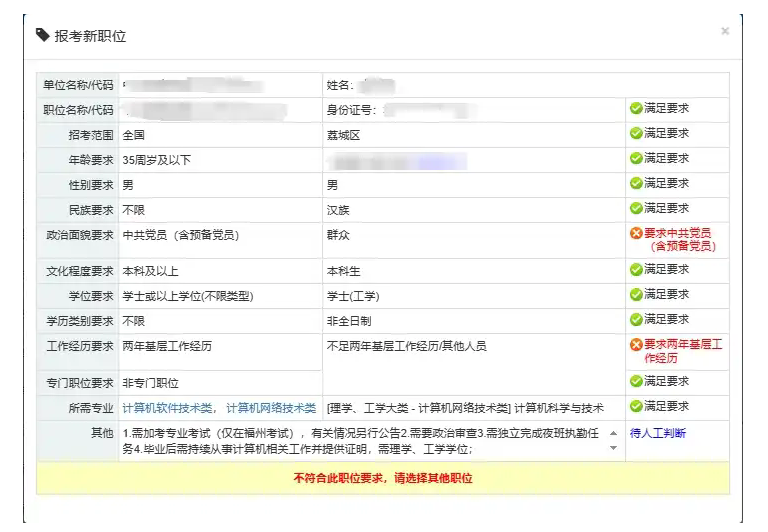Click green check icon in 年龄要求 row
The image size is (768, 532).
pyautogui.click(x=636, y=158)
